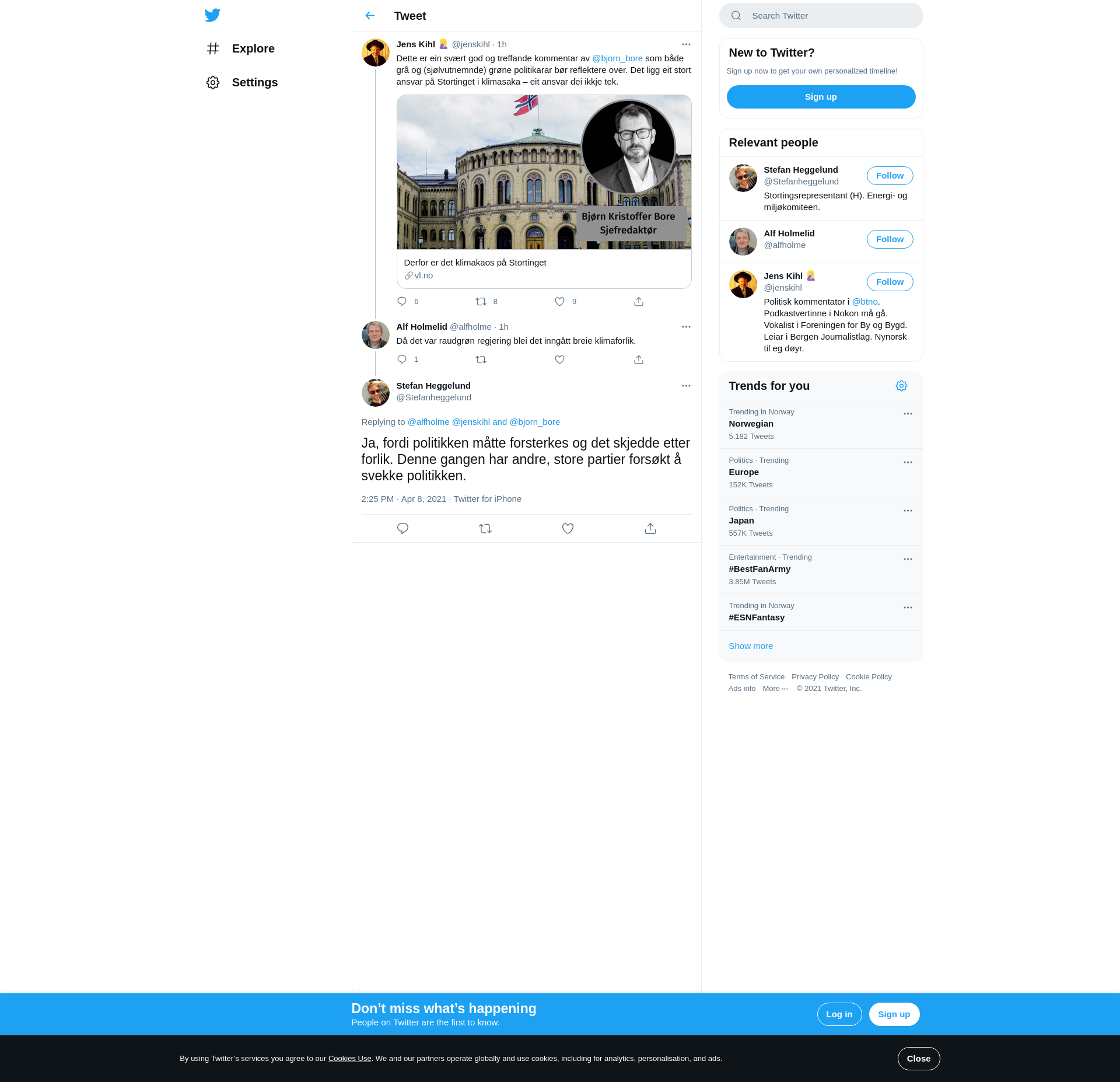
Task: Click the Search Twitter field
Action: pyautogui.click(x=821, y=16)
